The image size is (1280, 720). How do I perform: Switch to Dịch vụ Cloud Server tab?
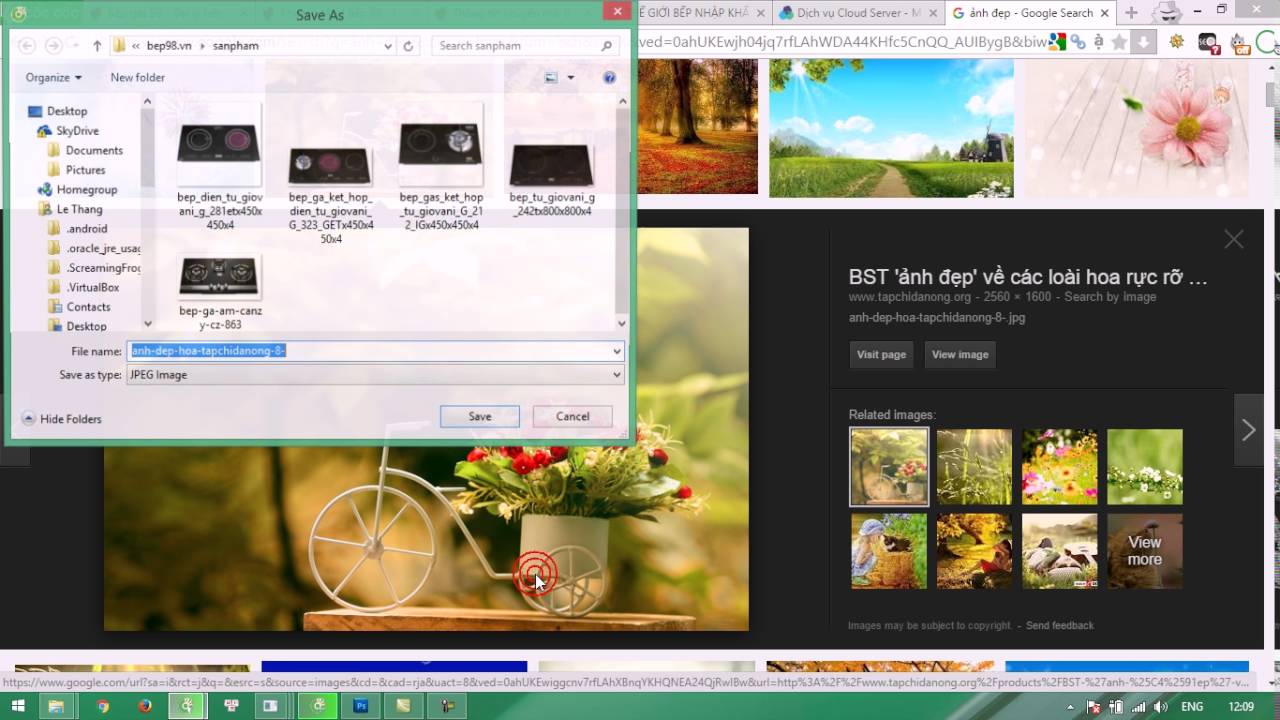pyautogui.click(x=859, y=13)
